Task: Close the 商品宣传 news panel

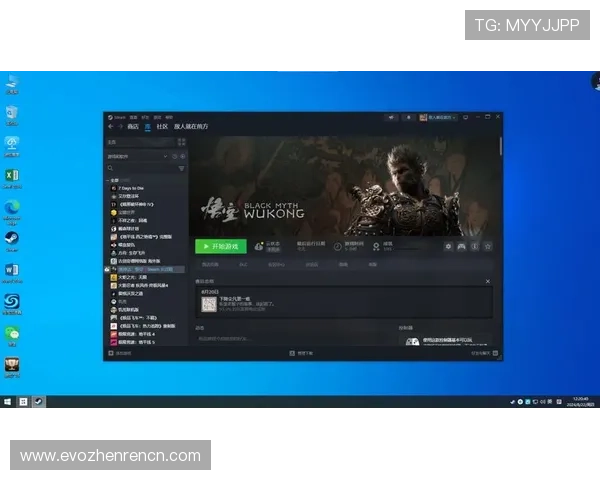Action: [x=490, y=283]
